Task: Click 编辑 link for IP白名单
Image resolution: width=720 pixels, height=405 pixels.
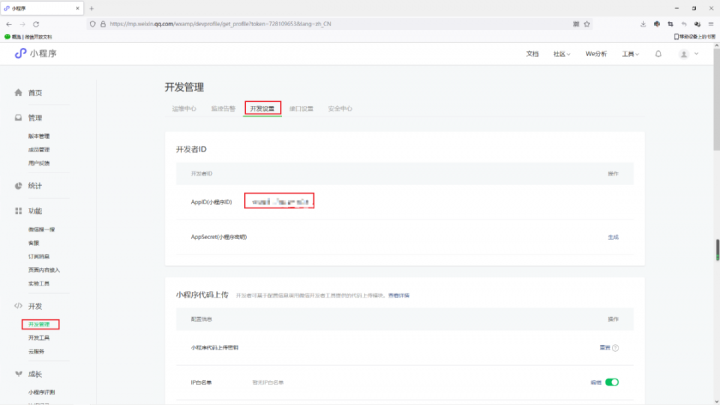Action: [x=596, y=382]
